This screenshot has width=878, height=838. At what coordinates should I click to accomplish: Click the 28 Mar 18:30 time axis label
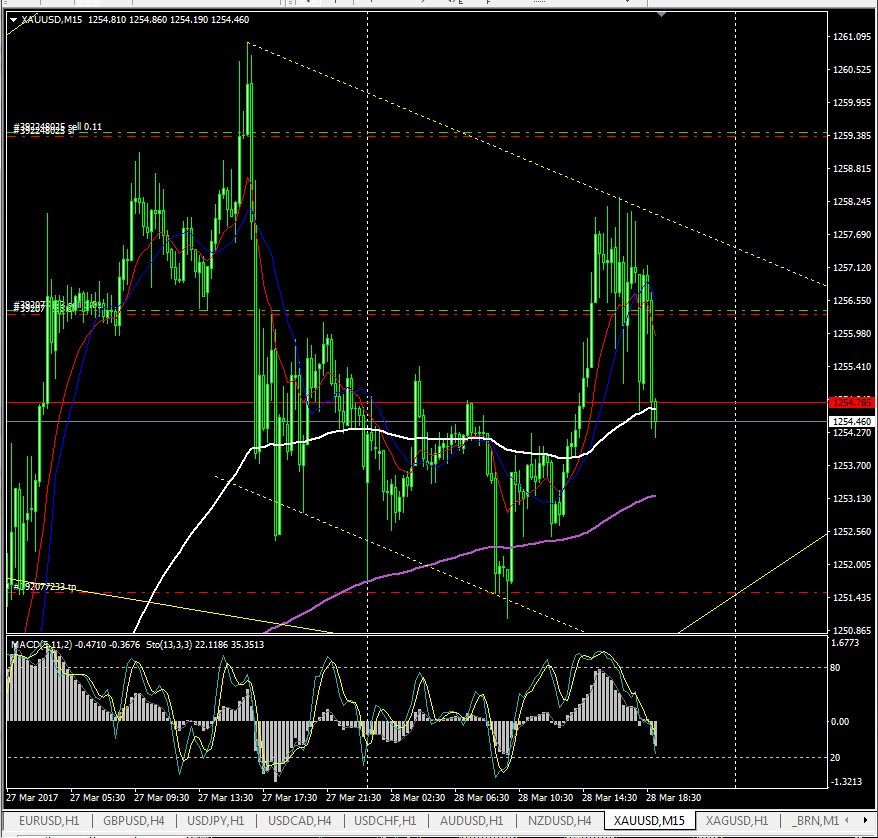coord(674,798)
